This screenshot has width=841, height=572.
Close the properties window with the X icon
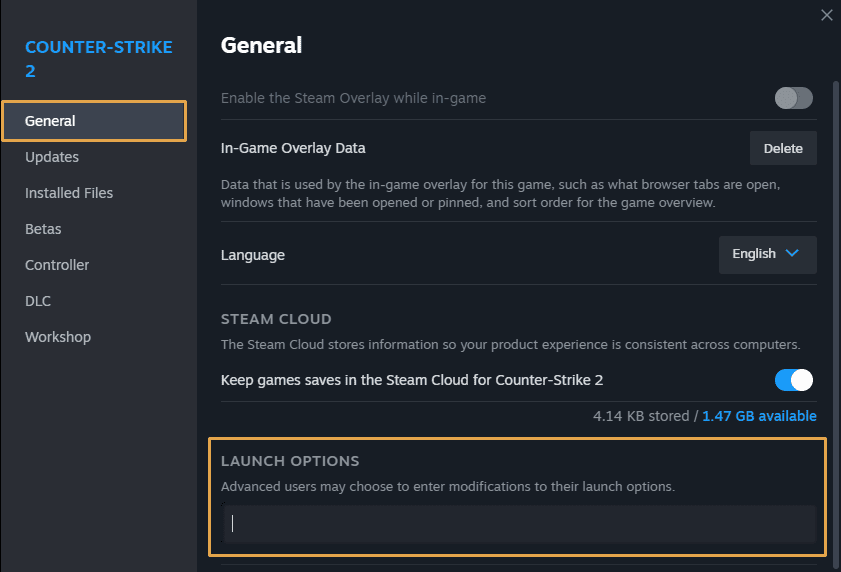(x=826, y=15)
